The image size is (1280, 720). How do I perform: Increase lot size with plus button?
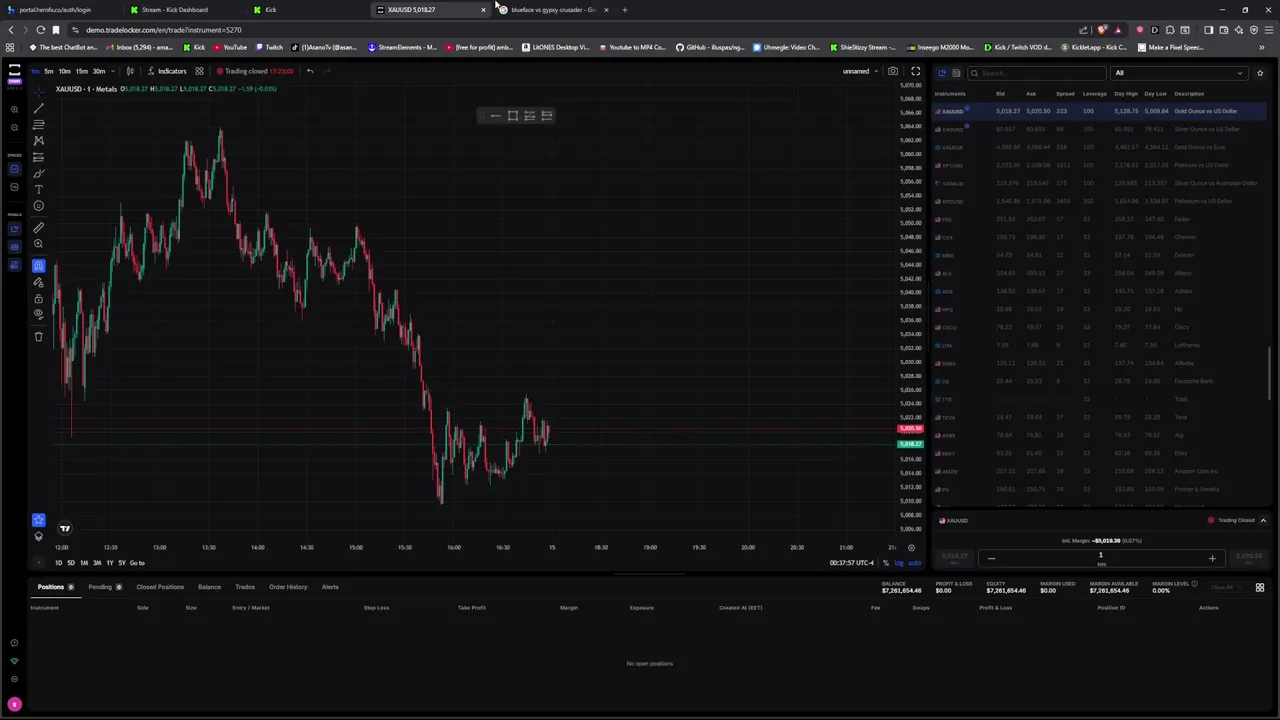click(1212, 559)
